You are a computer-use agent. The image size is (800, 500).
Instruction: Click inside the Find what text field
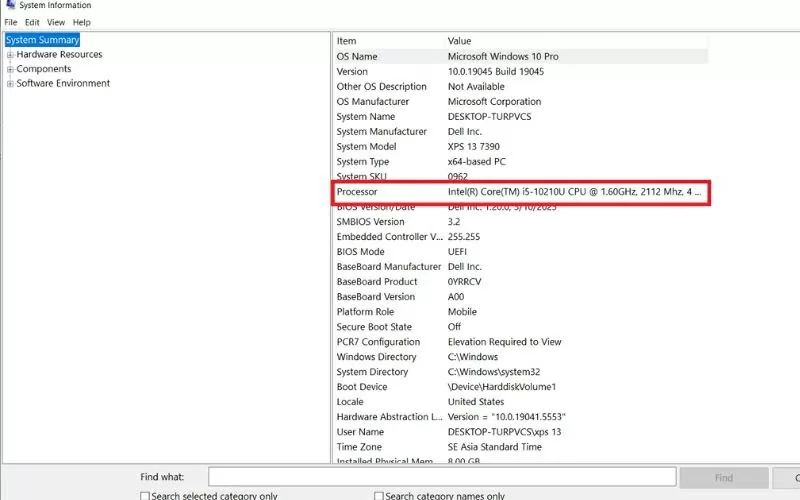pyautogui.click(x=442, y=477)
